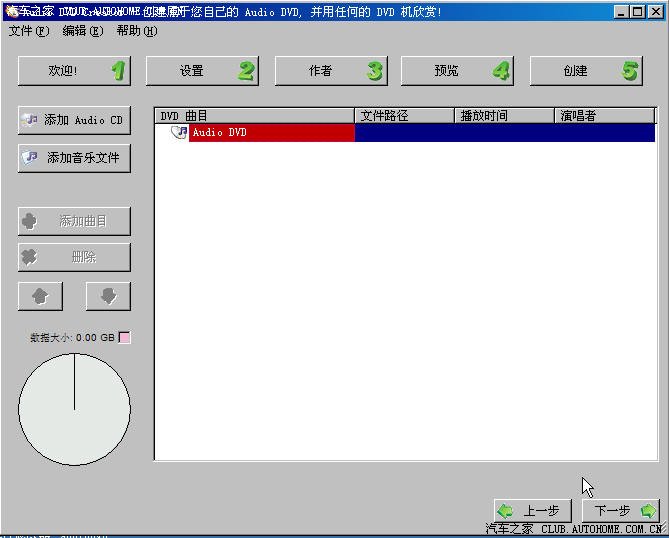Click the move track up arrow icon
The image size is (669, 538).
tap(41, 296)
